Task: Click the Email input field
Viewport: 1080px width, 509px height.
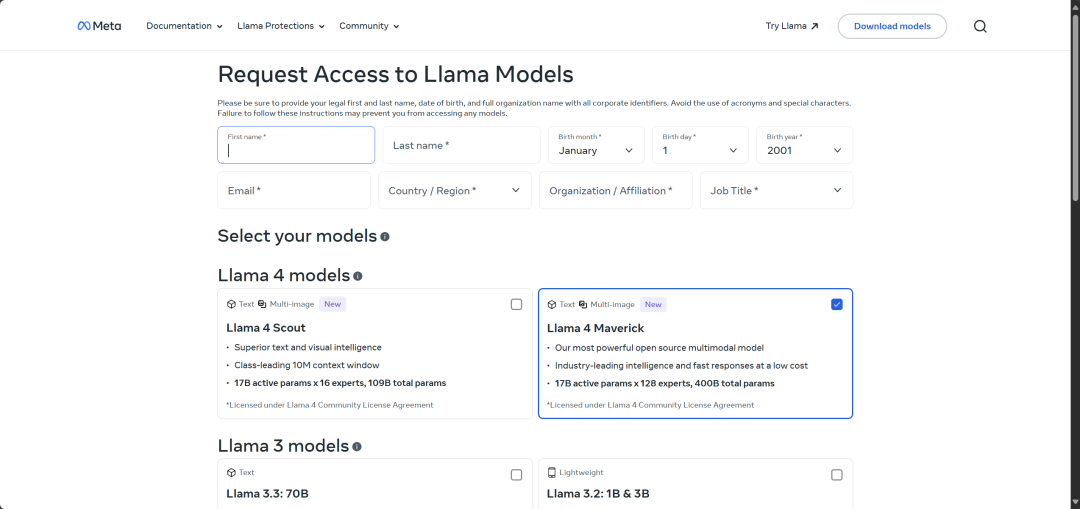Action: pyautogui.click(x=294, y=190)
